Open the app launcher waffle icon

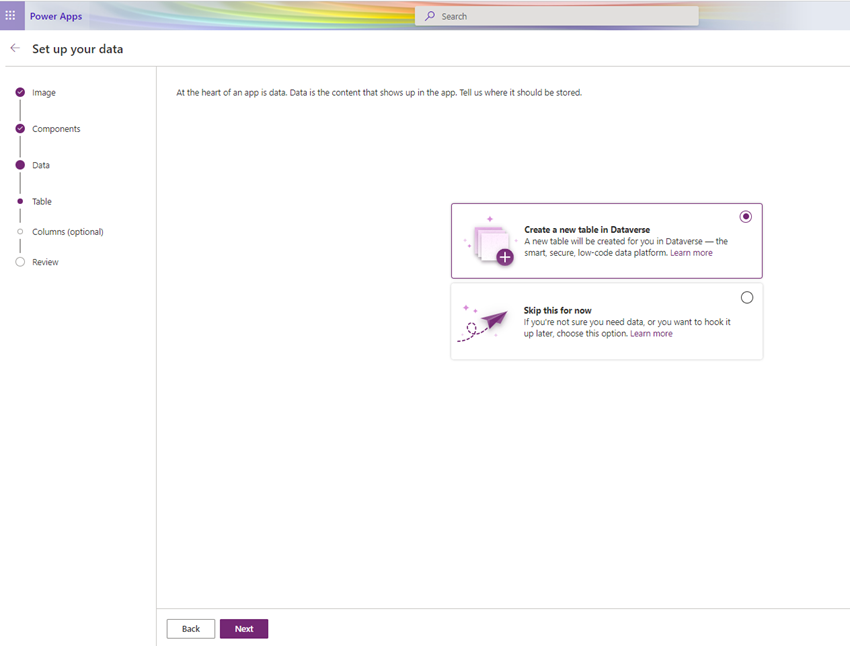10,15
